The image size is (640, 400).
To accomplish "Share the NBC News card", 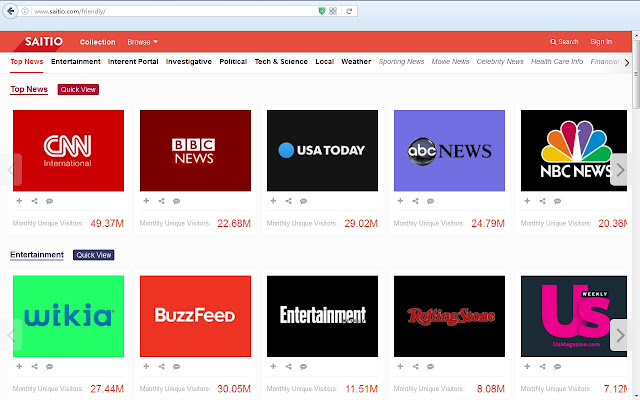I will point(542,201).
